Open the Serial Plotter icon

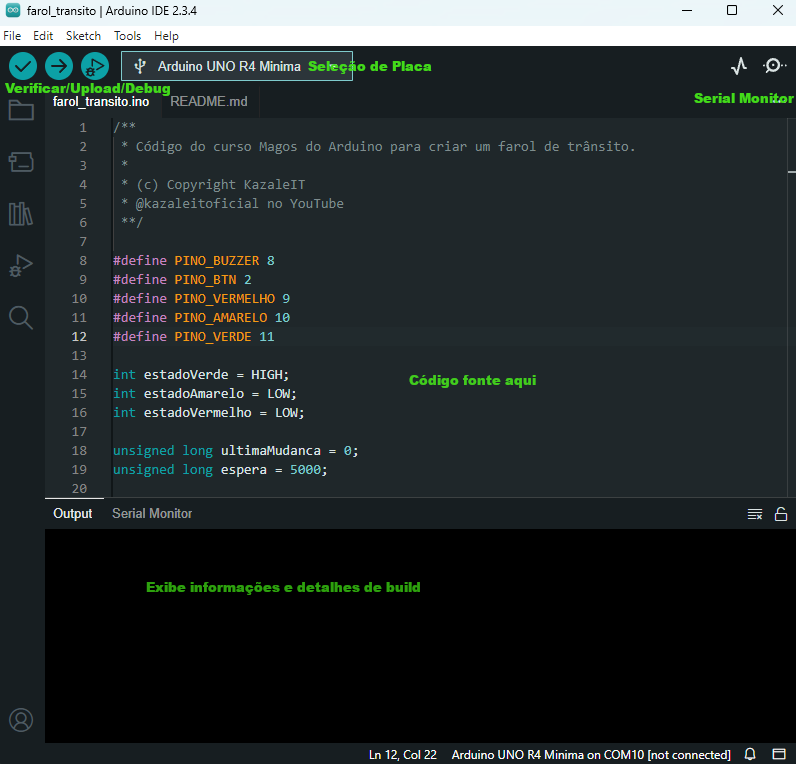click(739, 66)
